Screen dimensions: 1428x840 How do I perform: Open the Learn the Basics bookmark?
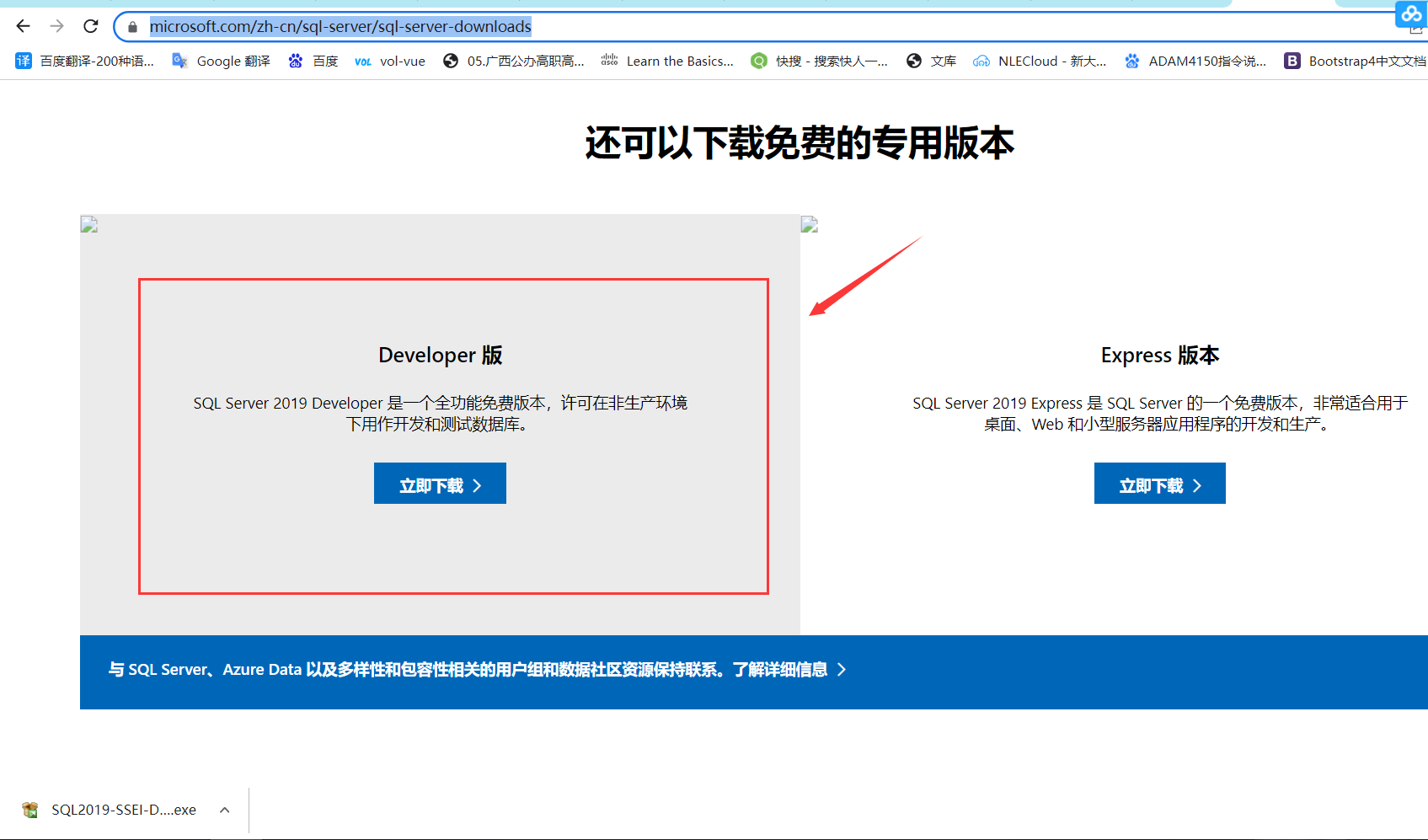pos(667,61)
